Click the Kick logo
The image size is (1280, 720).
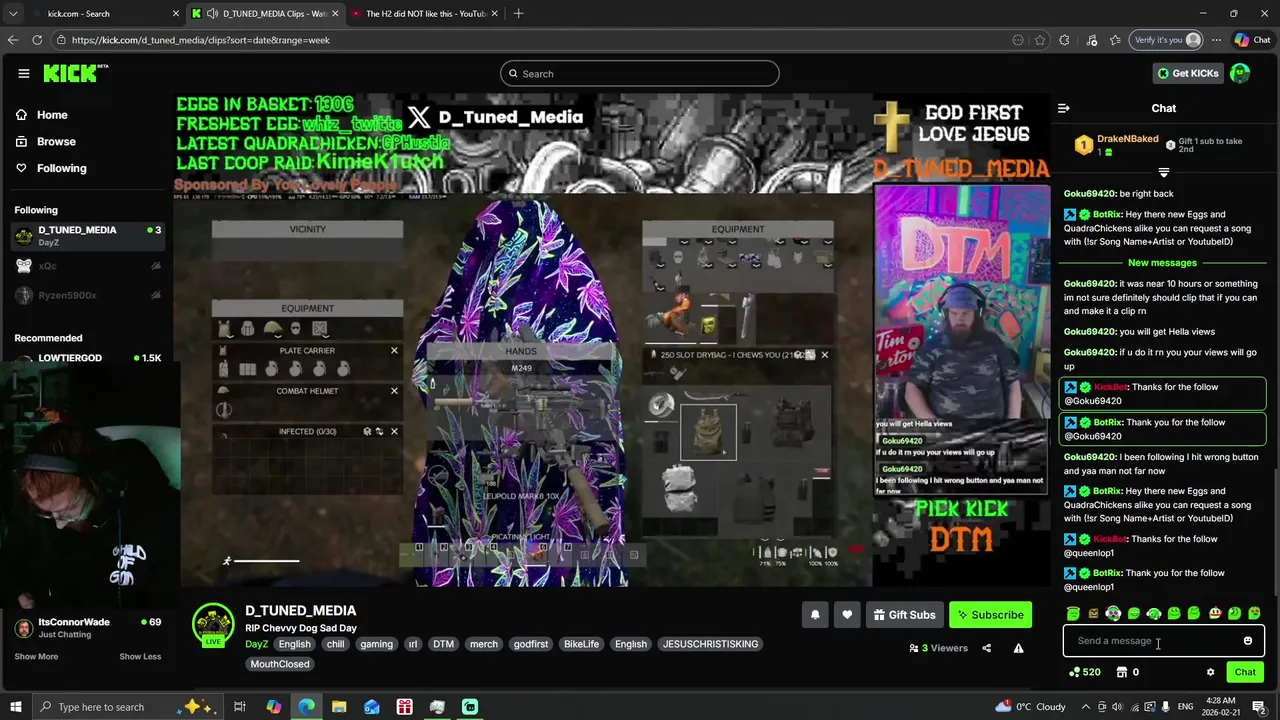click(75, 73)
